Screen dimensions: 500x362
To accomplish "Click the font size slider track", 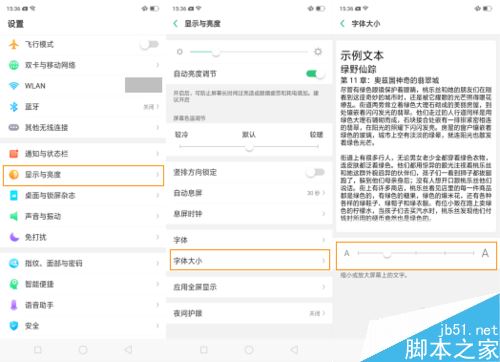I will (x=416, y=253).
